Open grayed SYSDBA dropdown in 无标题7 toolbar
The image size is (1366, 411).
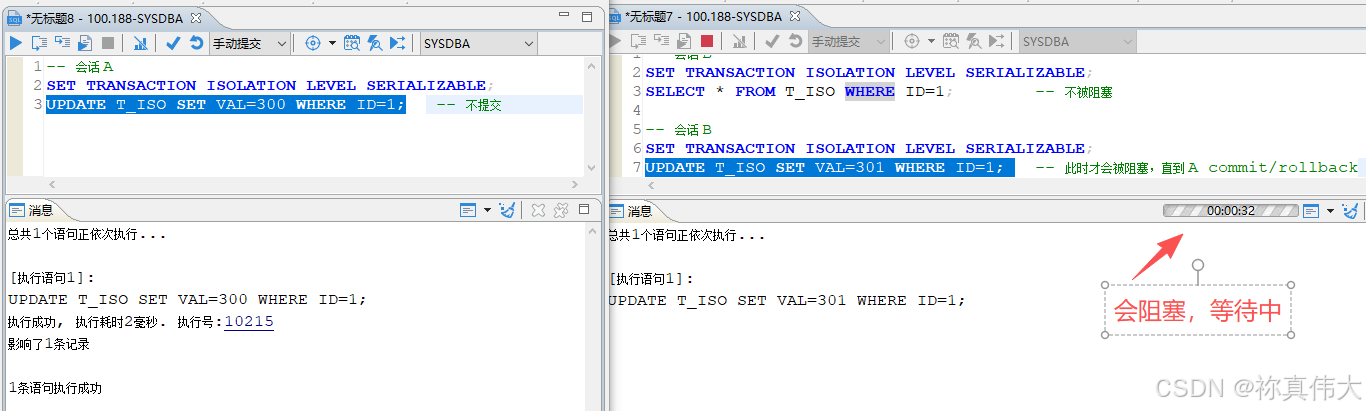coord(1078,42)
